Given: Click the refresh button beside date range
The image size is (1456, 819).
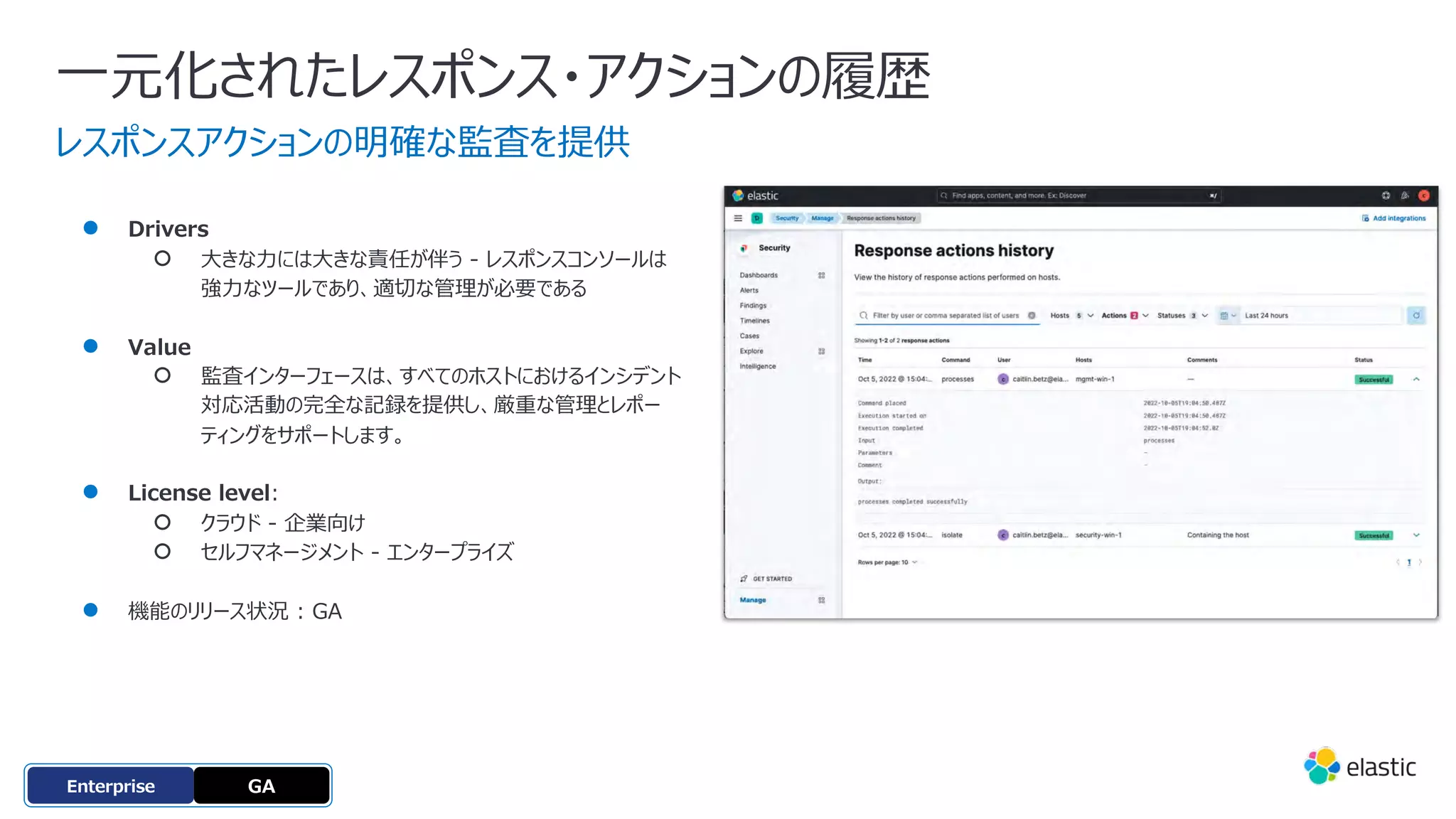Looking at the screenshot, I should [x=1416, y=316].
